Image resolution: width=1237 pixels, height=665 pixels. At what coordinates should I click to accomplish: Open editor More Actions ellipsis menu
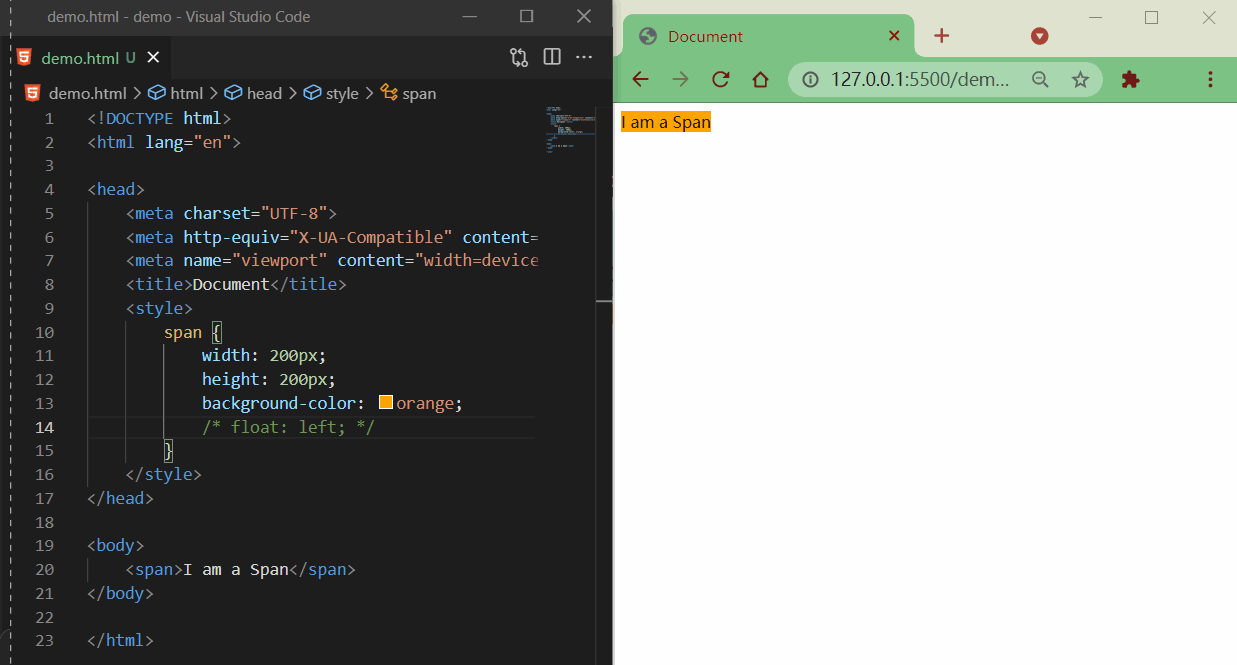[x=584, y=57]
